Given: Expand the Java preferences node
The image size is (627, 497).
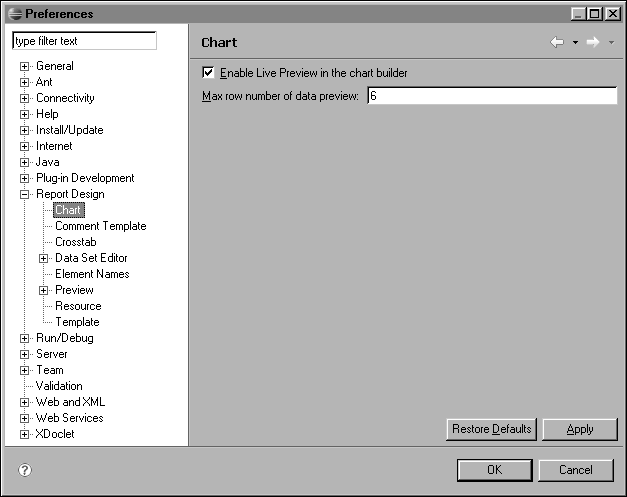Looking at the screenshot, I should tap(25, 162).
